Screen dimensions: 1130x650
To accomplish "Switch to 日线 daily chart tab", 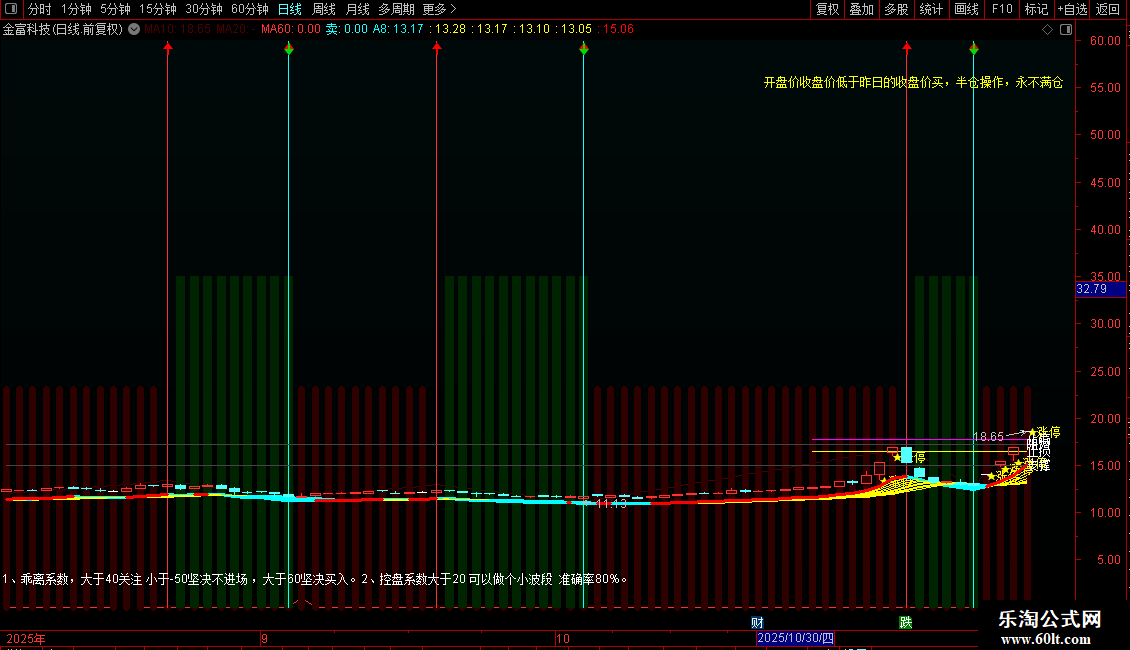I will click(289, 9).
